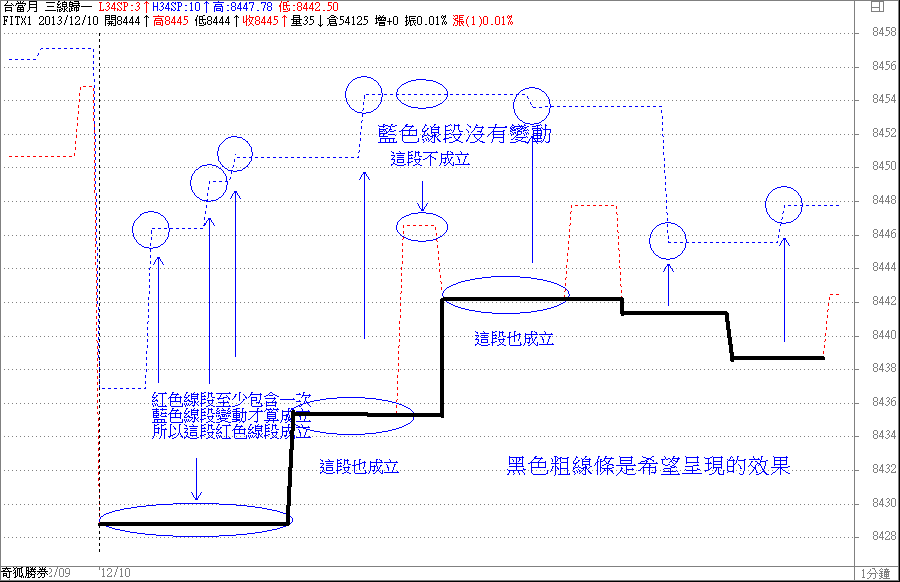Click the '12/10 date marker on time axis
900x582 pixels.
[115, 573]
